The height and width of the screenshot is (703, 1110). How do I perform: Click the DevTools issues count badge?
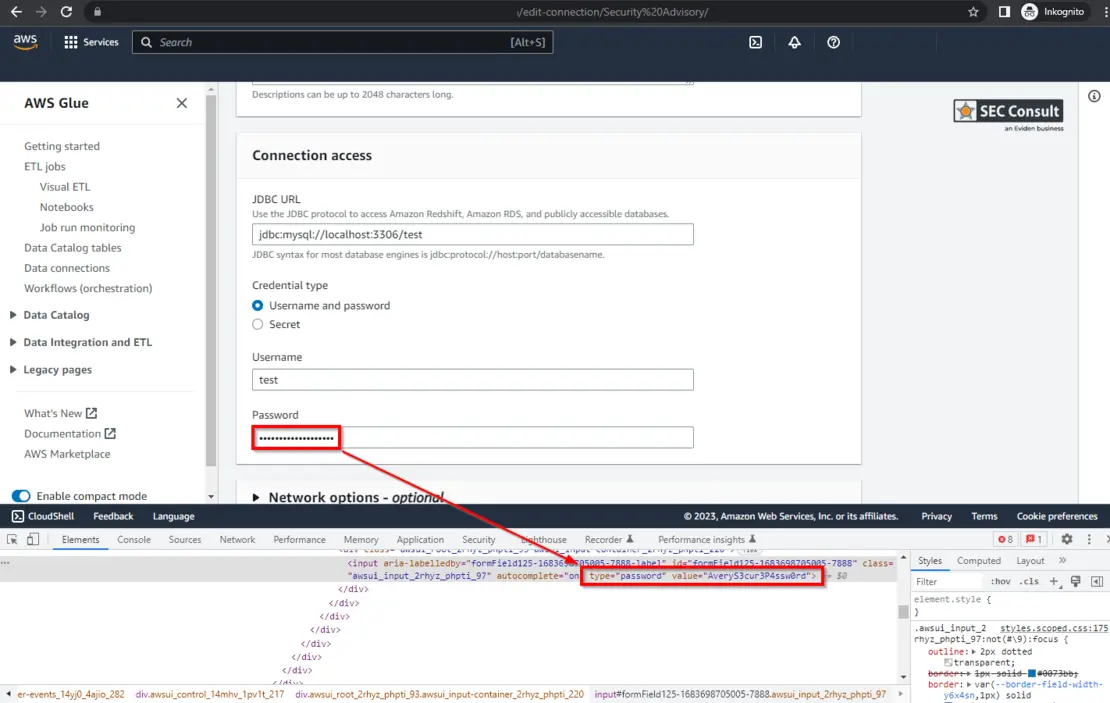(1034, 539)
